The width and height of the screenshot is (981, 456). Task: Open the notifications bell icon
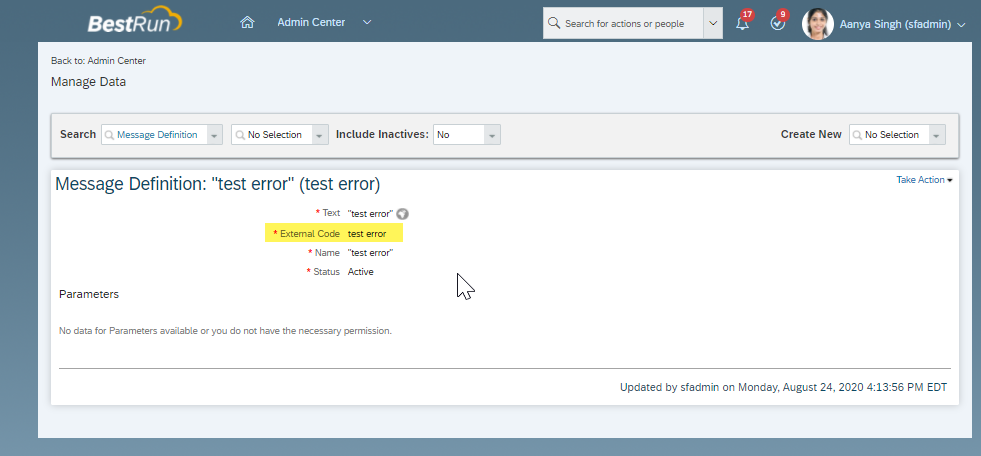(743, 24)
